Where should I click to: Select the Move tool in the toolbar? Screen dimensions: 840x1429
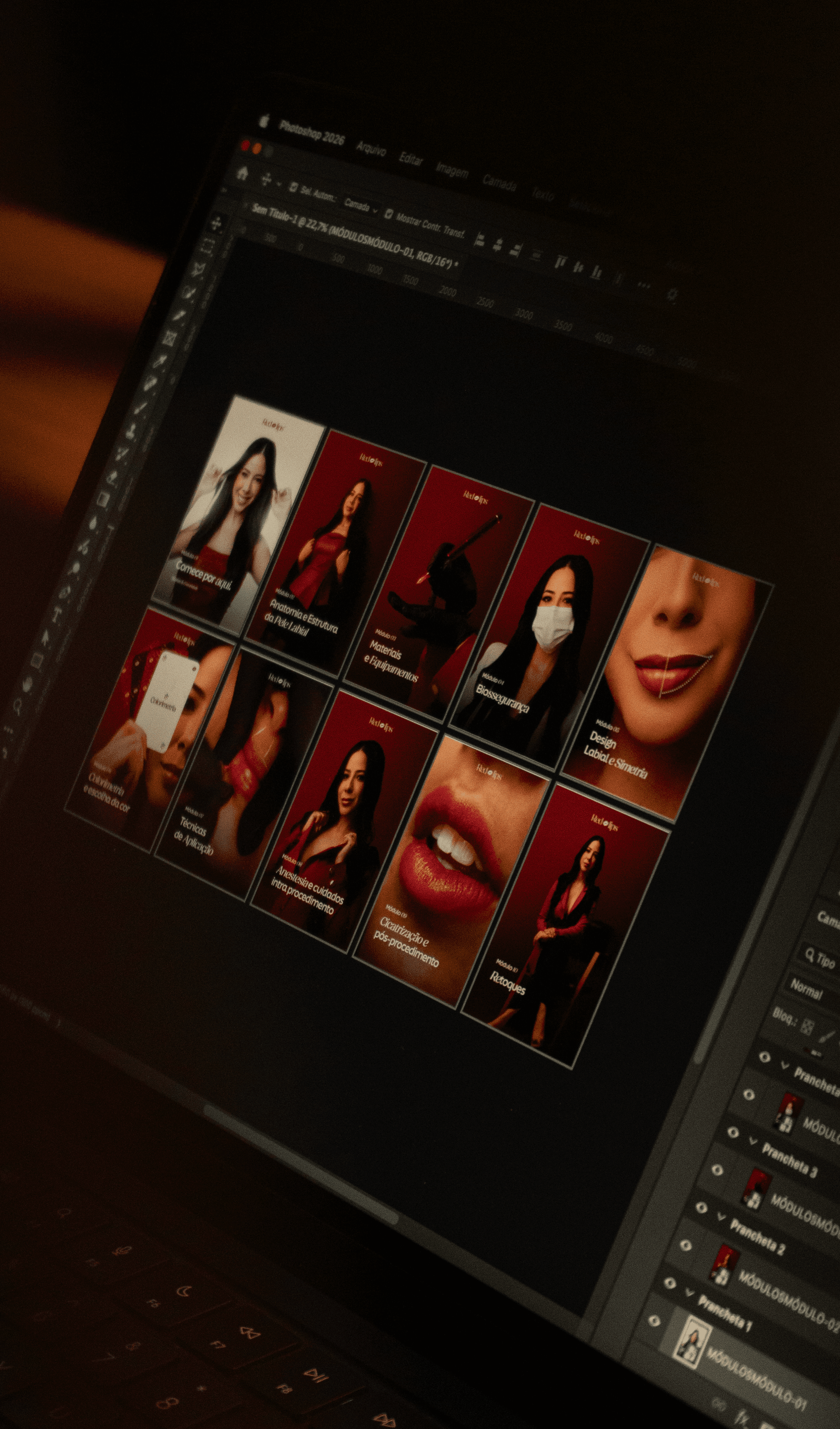pos(216,223)
